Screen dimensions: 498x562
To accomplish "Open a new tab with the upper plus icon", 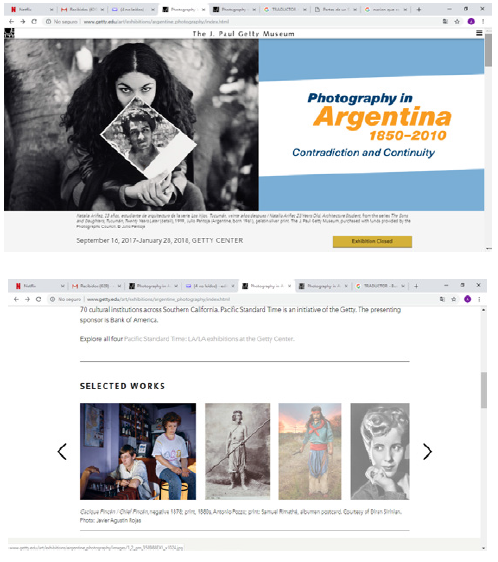I will [x=419, y=9].
